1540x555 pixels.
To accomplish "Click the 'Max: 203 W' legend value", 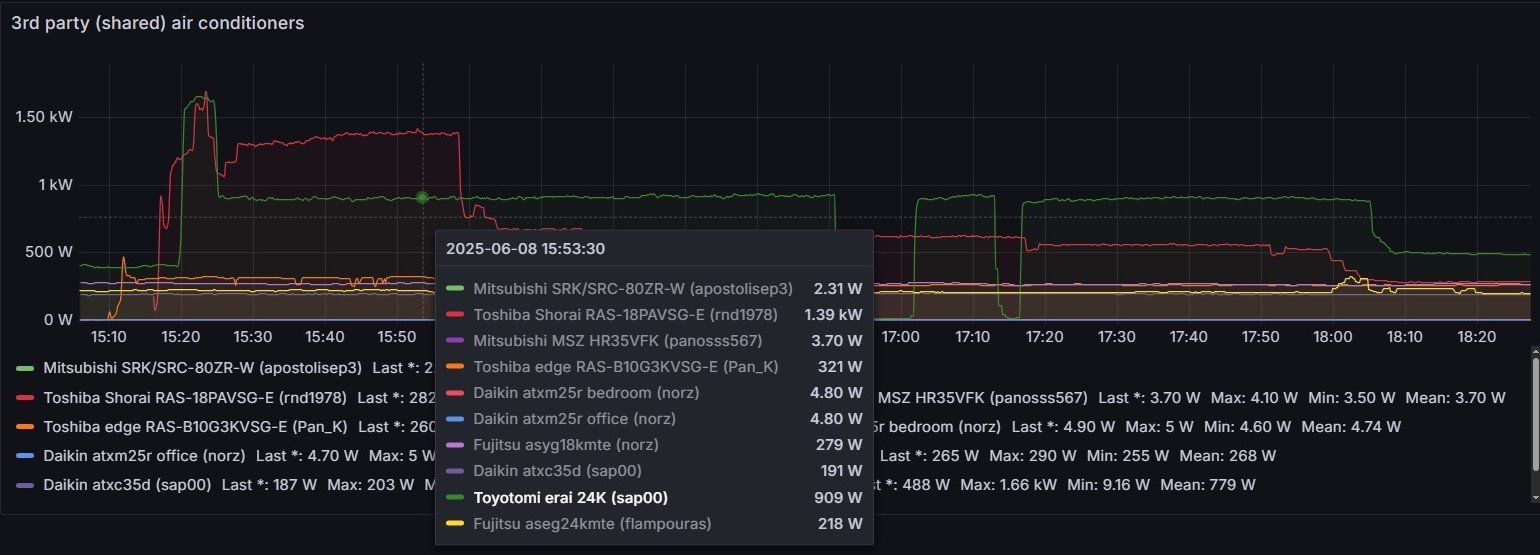I will tap(370, 484).
